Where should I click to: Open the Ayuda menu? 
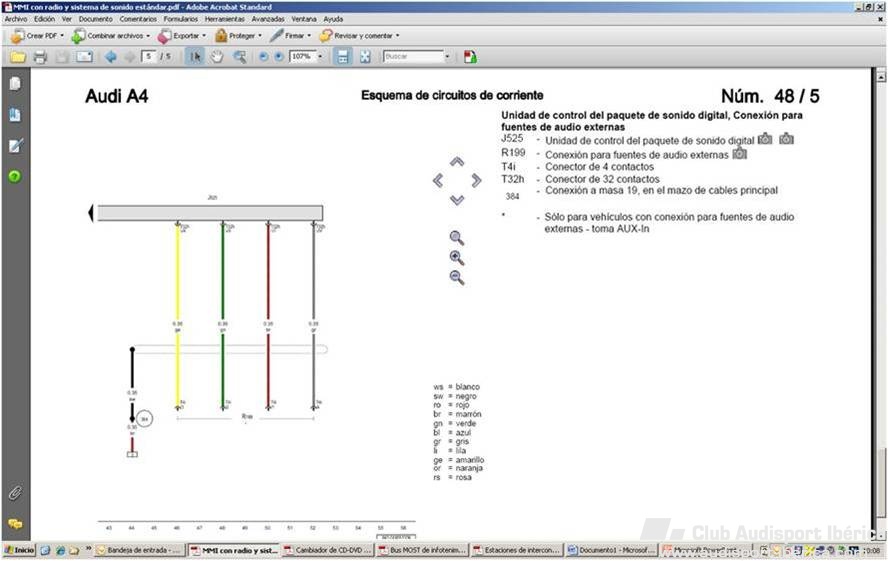(x=333, y=19)
